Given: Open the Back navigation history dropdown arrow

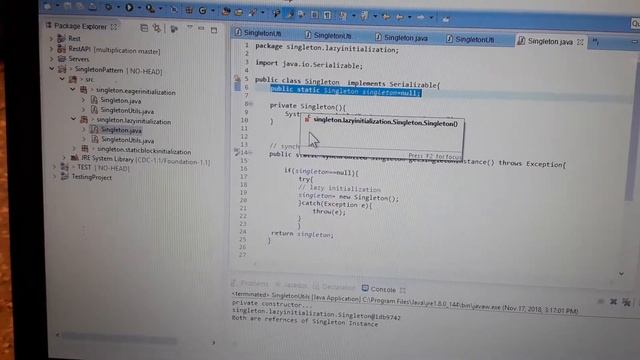Looking at the screenshot, I should point(410,18).
